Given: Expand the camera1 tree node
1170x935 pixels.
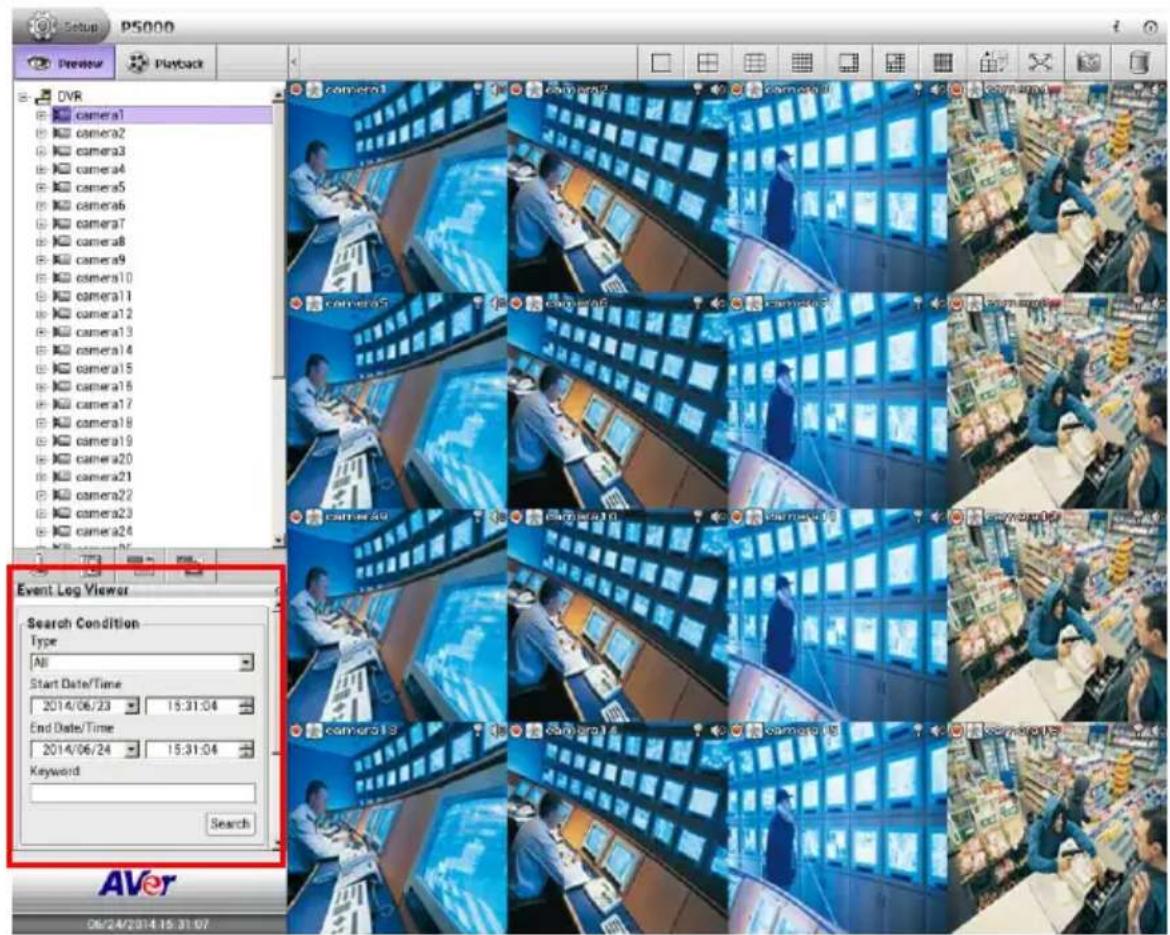Looking at the screenshot, I should [x=42, y=115].
